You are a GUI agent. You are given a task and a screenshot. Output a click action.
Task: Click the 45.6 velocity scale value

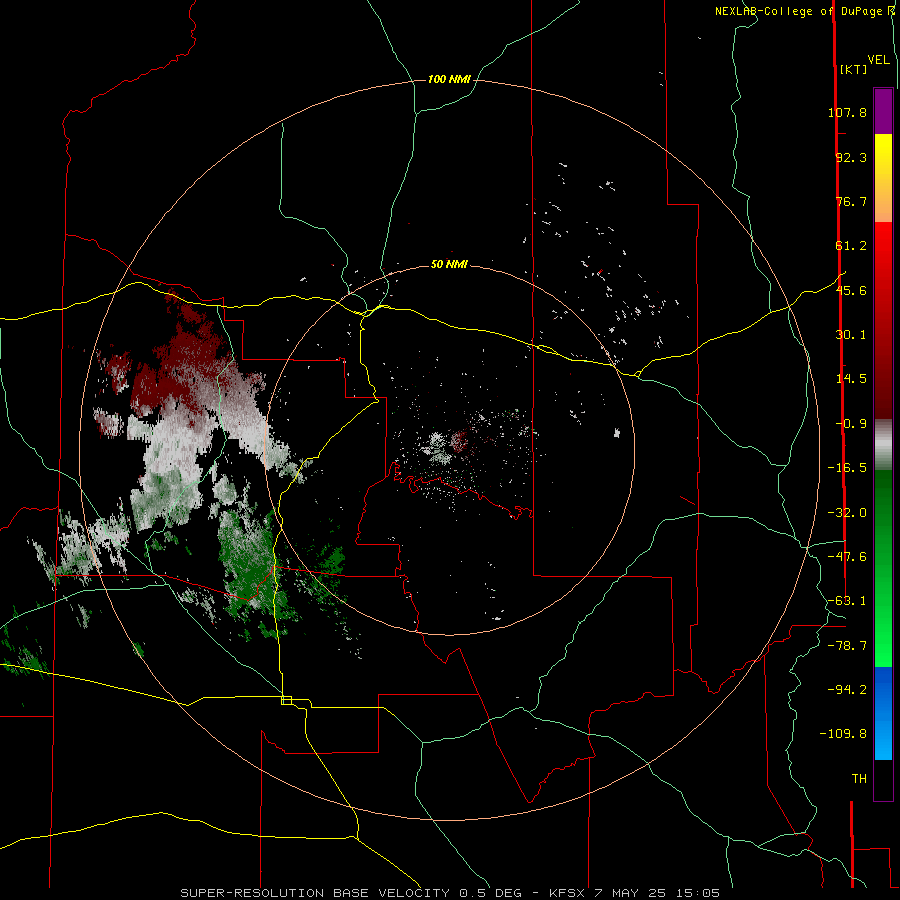point(851,290)
